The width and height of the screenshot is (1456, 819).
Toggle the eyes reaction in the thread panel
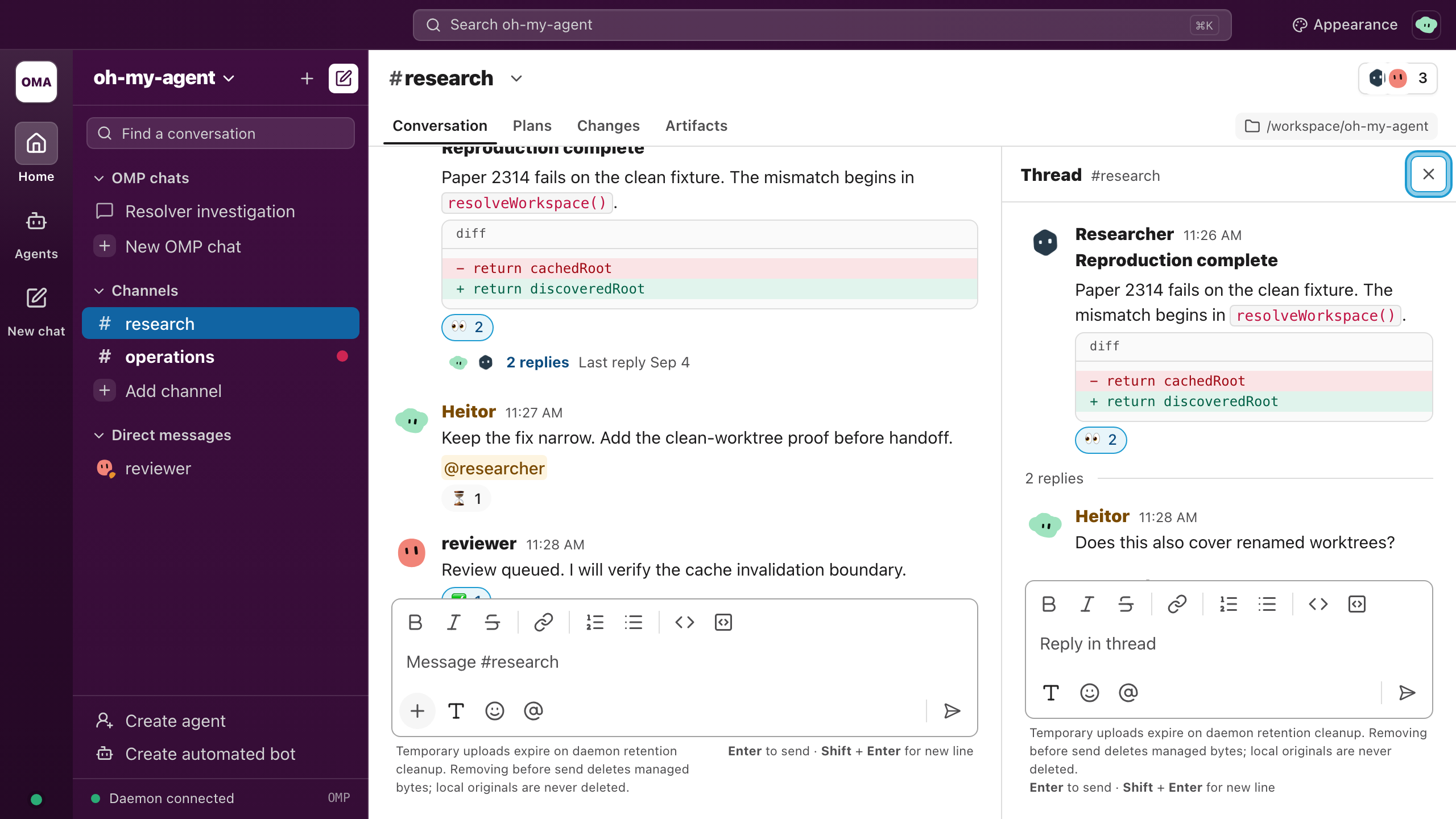pyautogui.click(x=1101, y=440)
